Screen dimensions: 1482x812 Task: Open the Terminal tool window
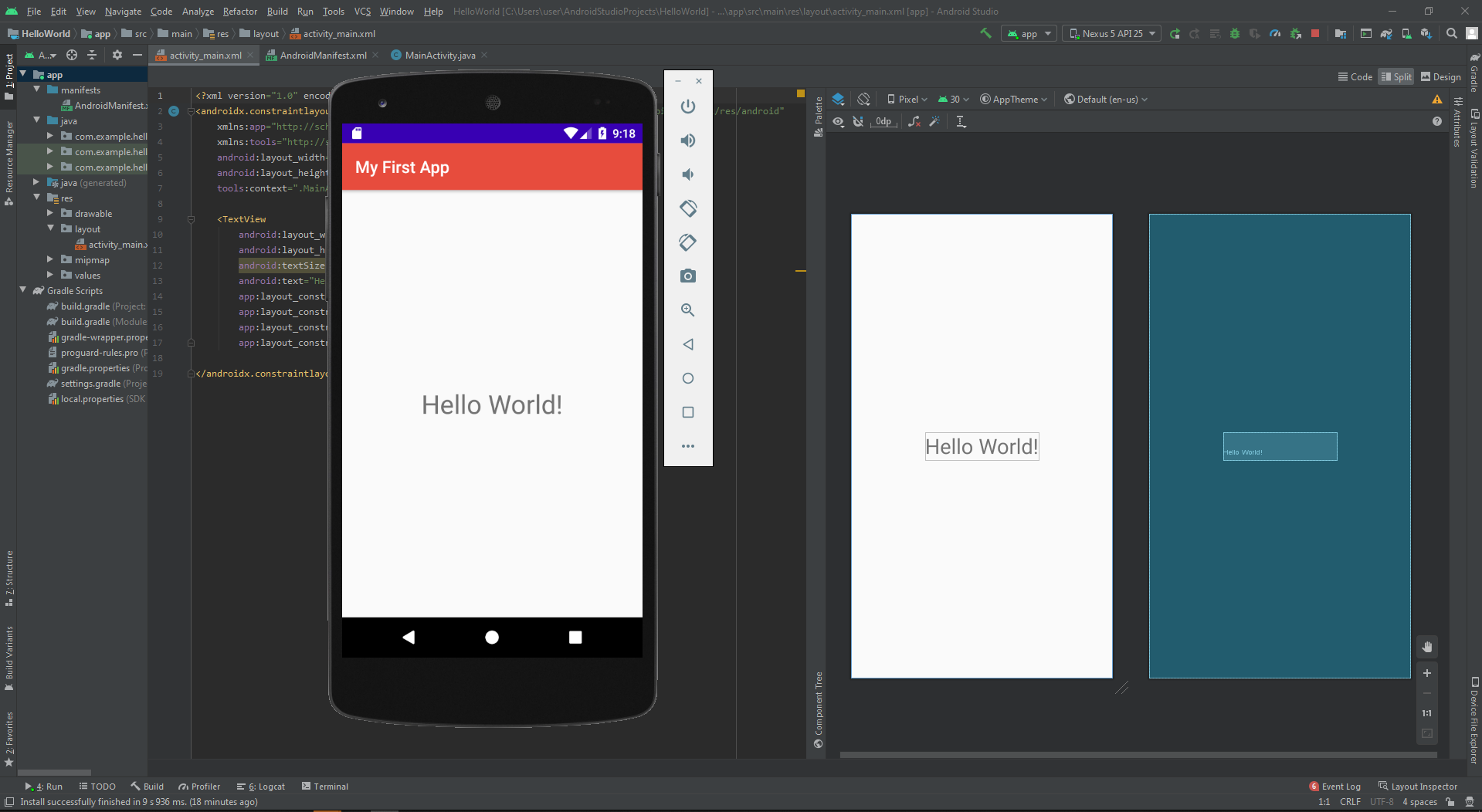325,787
